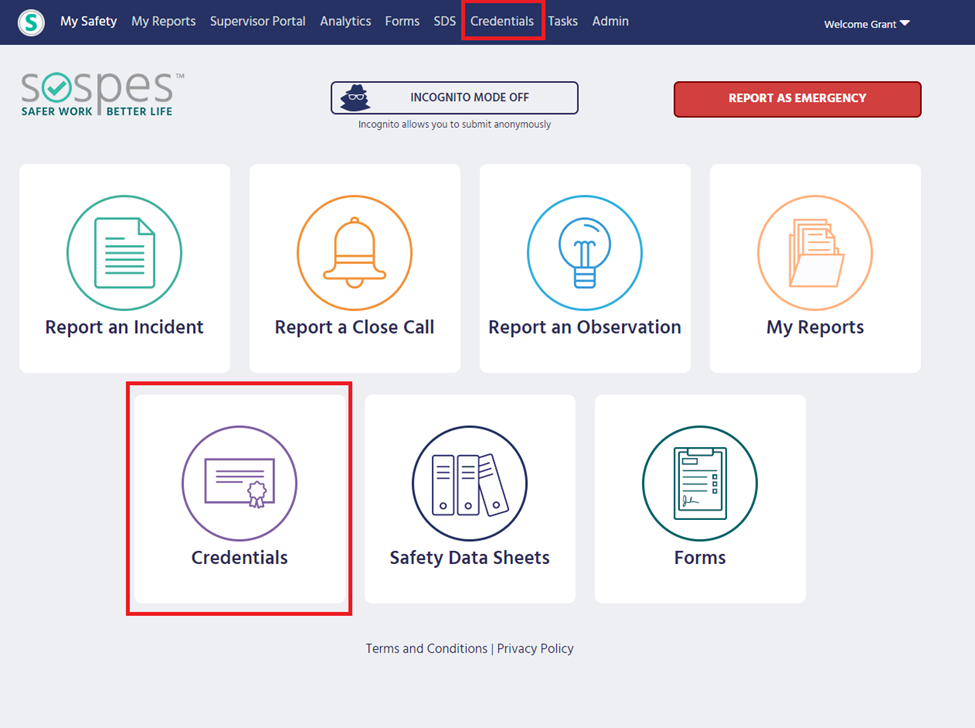975x728 pixels.
Task: Select SDS in the top navigation
Action: click(444, 21)
